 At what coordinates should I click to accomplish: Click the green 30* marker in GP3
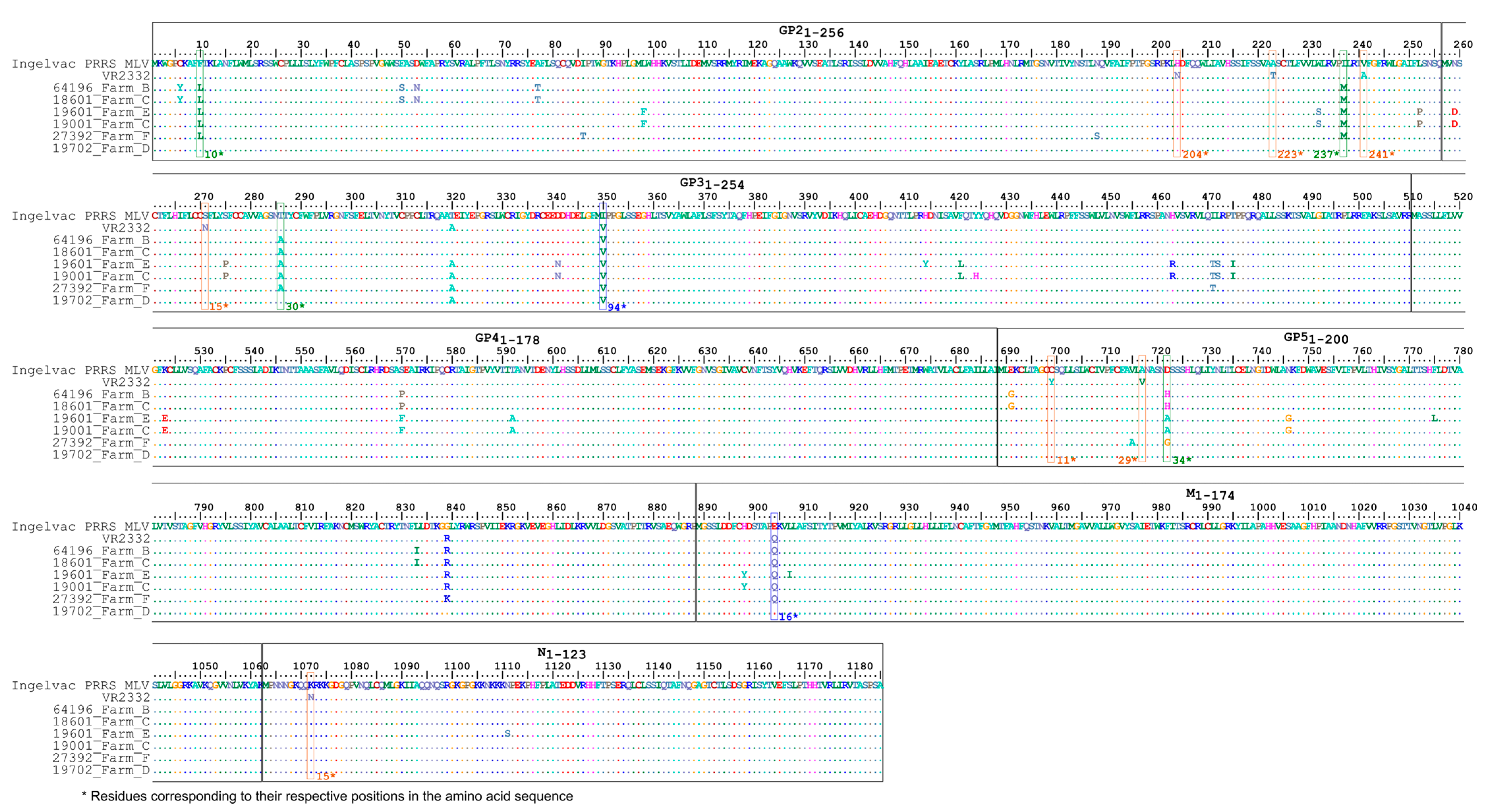pyautogui.click(x=295, y=307)
